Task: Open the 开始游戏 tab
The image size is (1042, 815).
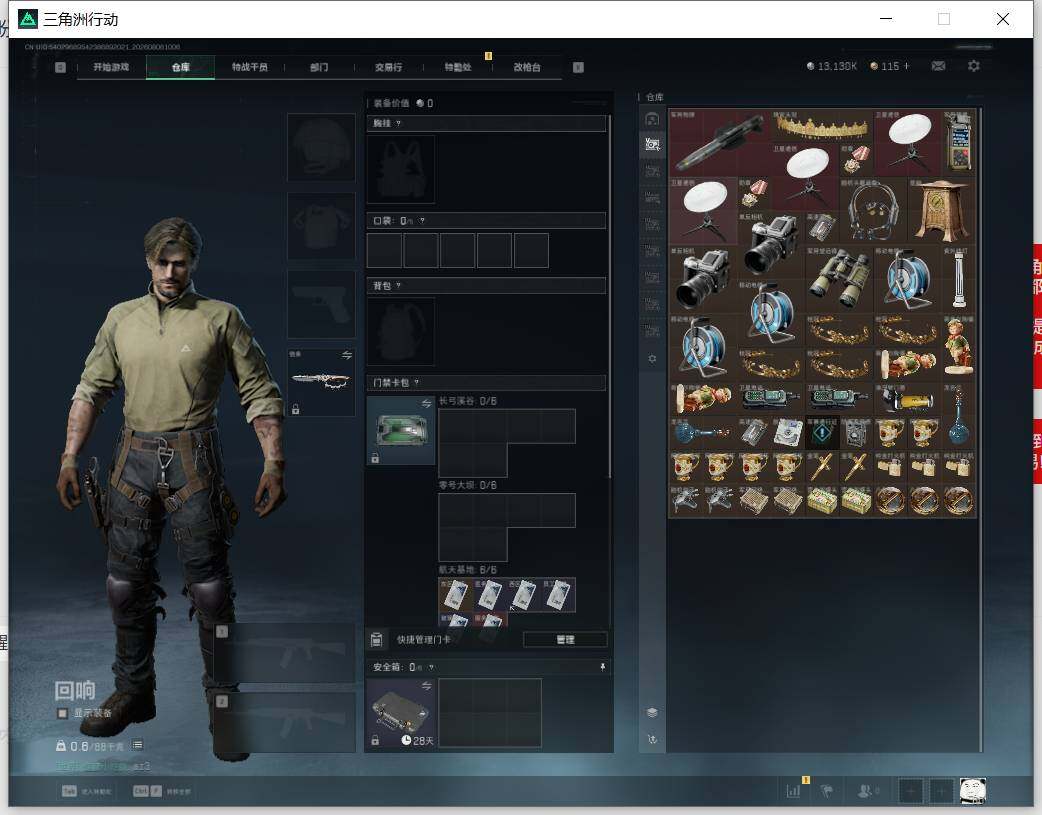Action: click(111, 67)
